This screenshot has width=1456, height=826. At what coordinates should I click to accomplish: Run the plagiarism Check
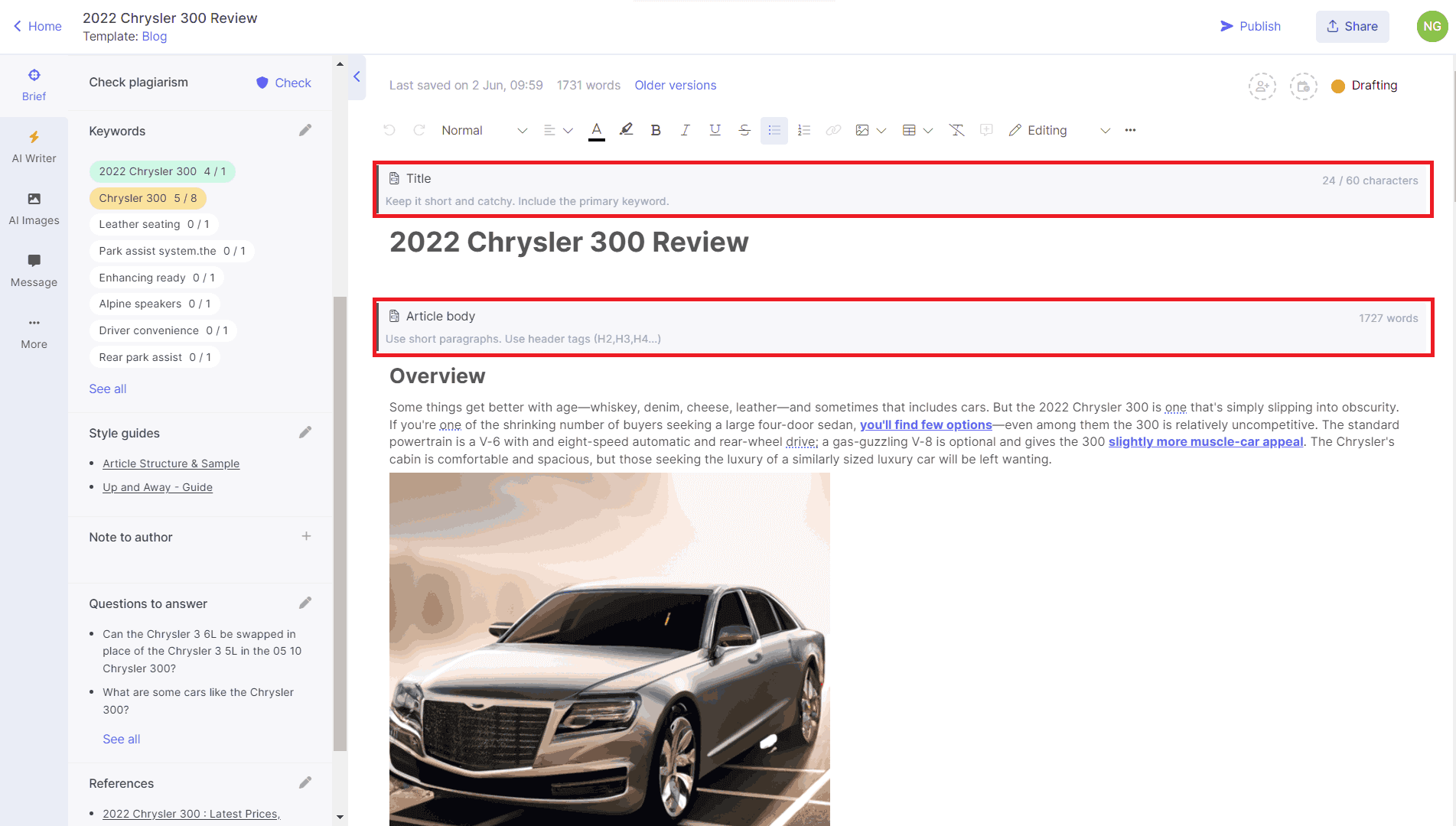click(284, 83)
